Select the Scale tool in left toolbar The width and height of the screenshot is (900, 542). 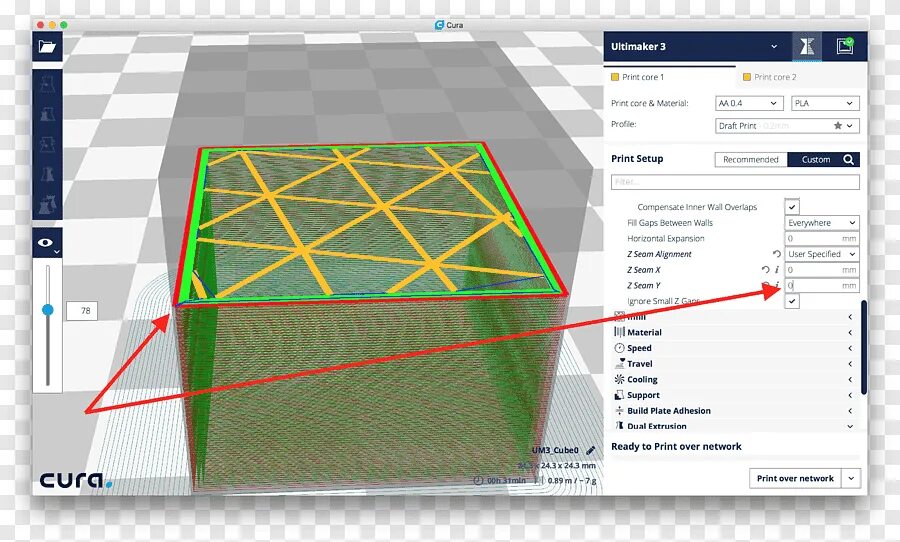pos(47,114)
